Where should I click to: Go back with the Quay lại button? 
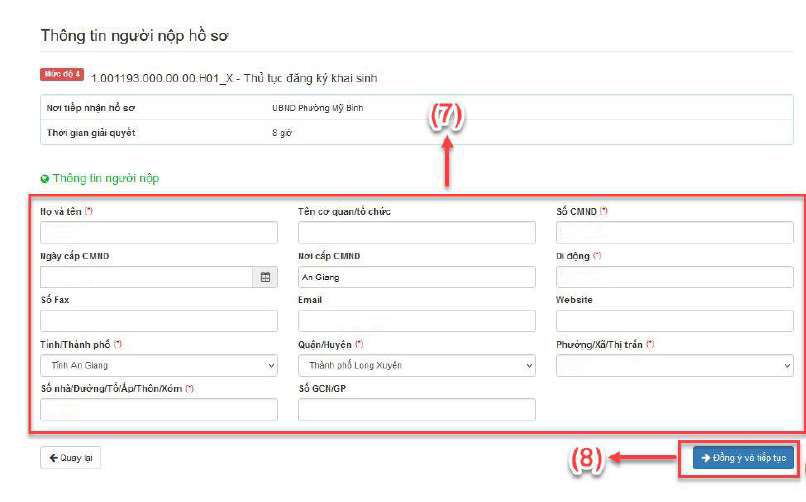pyautogui.click(x=70, y=458)
